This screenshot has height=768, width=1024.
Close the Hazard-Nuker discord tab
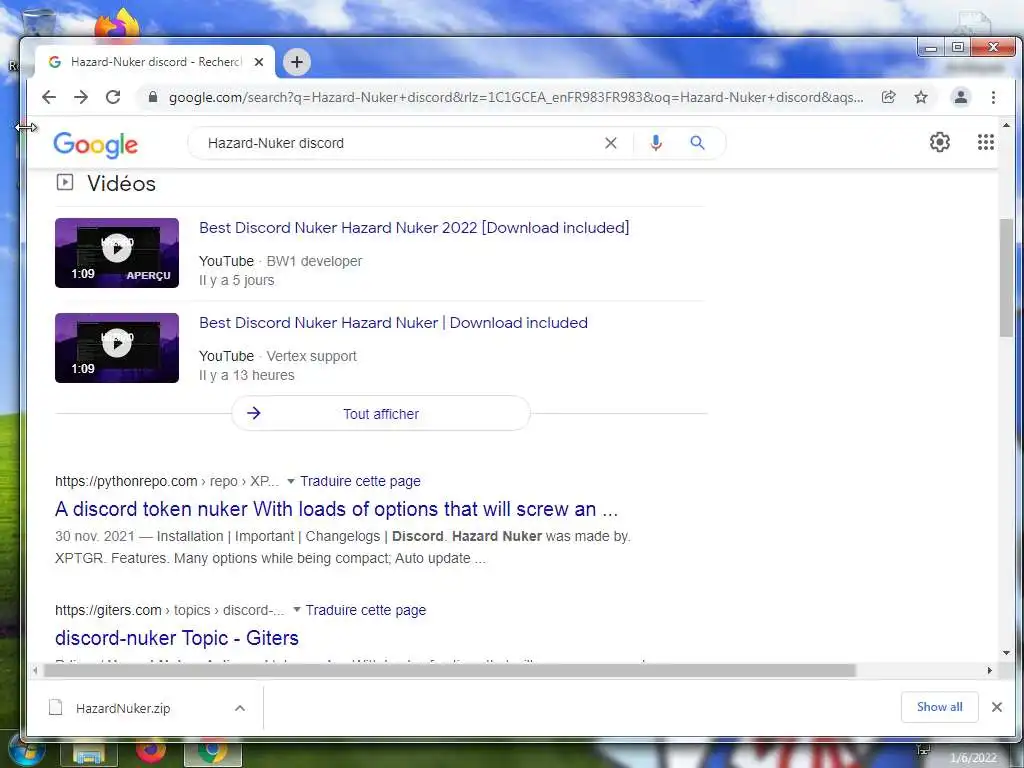pyautogui.click(x=259, y=62)
